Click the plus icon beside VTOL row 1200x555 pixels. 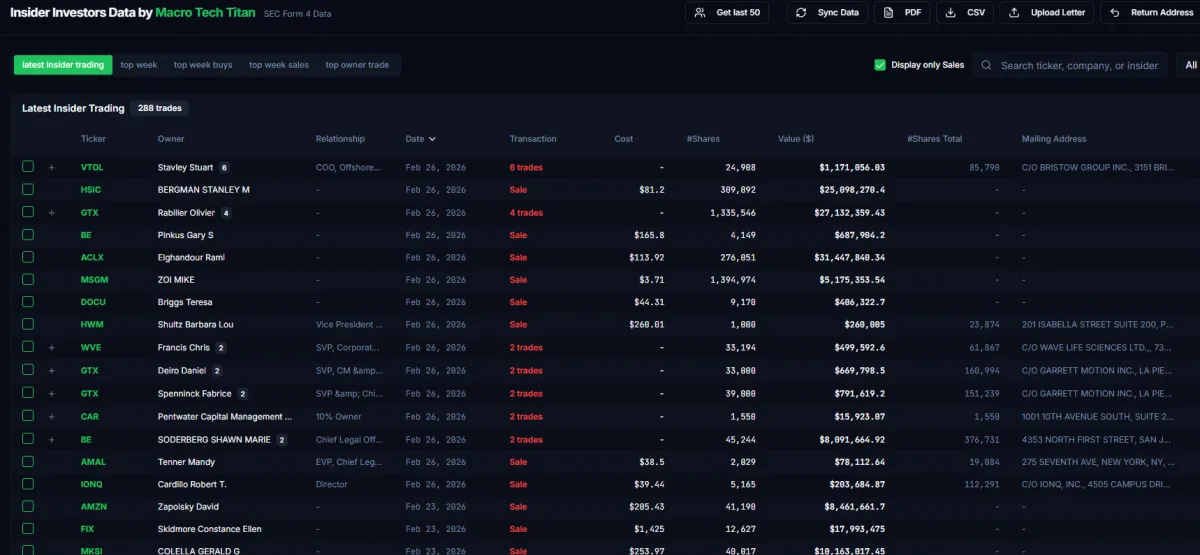coord(52,167)
